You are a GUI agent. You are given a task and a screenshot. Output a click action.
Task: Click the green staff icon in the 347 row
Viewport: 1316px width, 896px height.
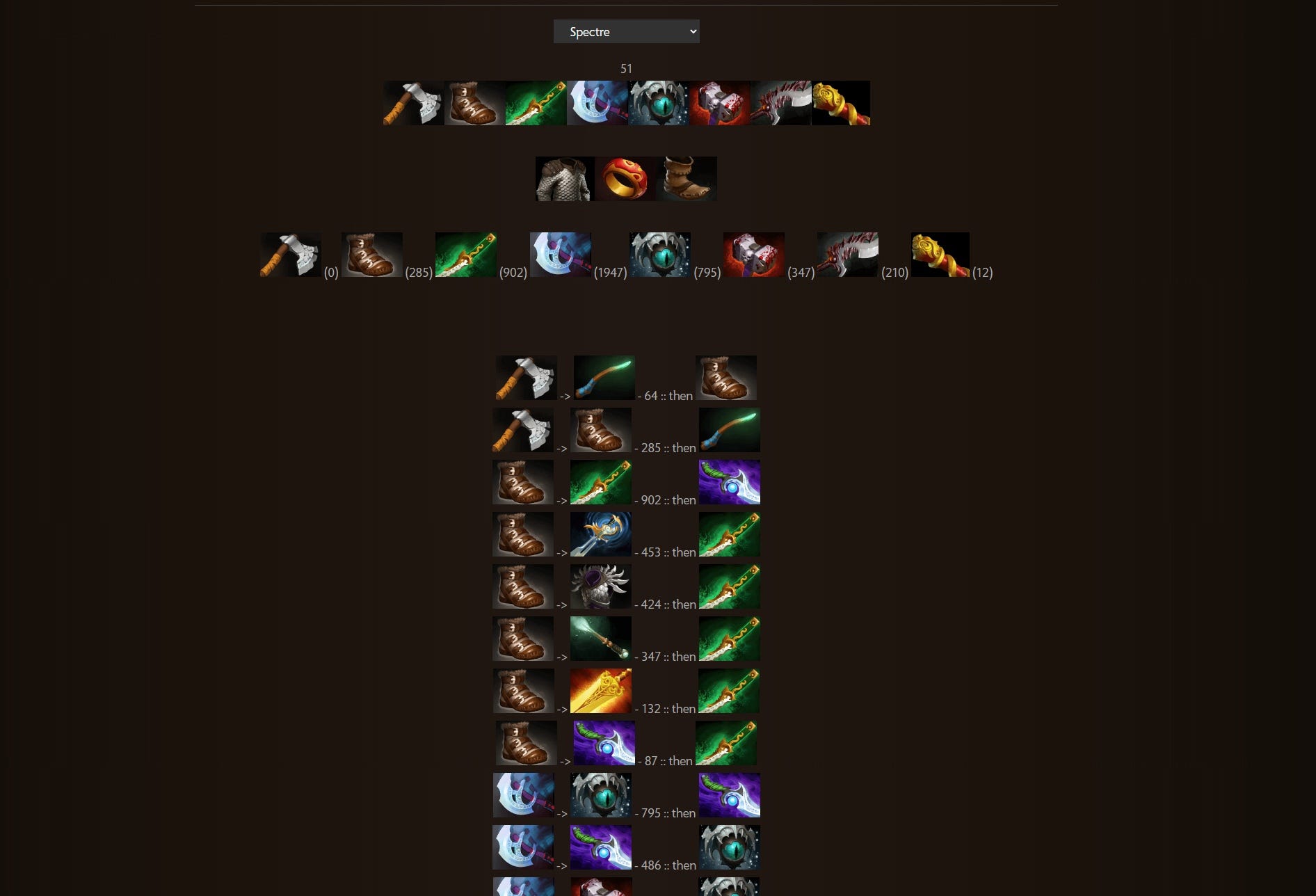click(x=601, y=639)
